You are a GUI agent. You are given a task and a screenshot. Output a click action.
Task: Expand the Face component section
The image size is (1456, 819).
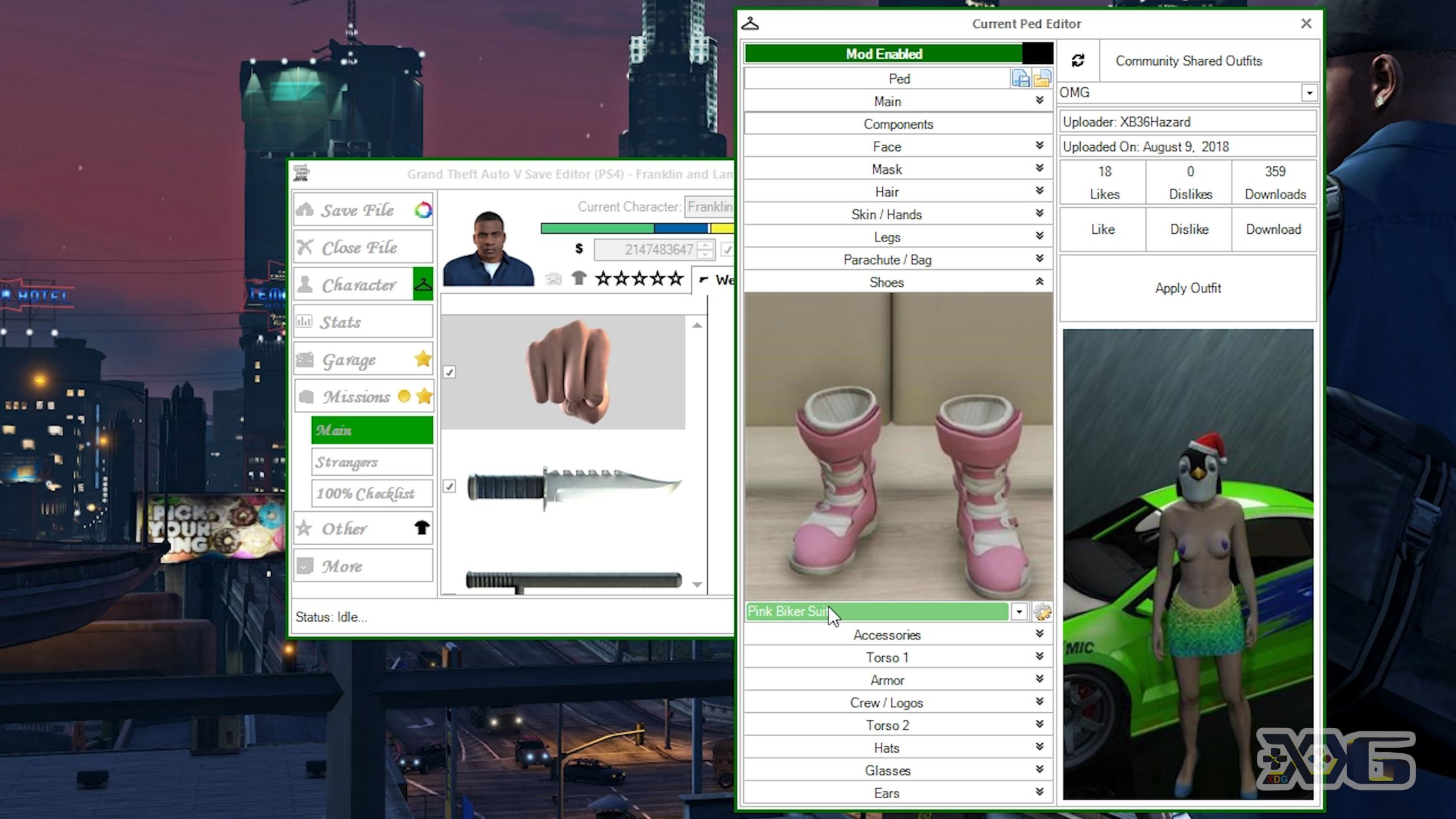click(898, 147)
